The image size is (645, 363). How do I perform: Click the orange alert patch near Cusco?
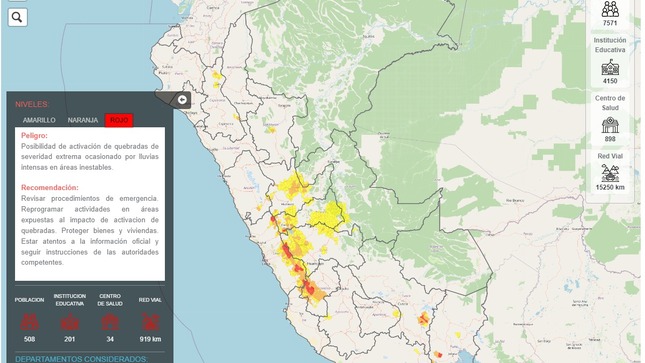[423, 319]
